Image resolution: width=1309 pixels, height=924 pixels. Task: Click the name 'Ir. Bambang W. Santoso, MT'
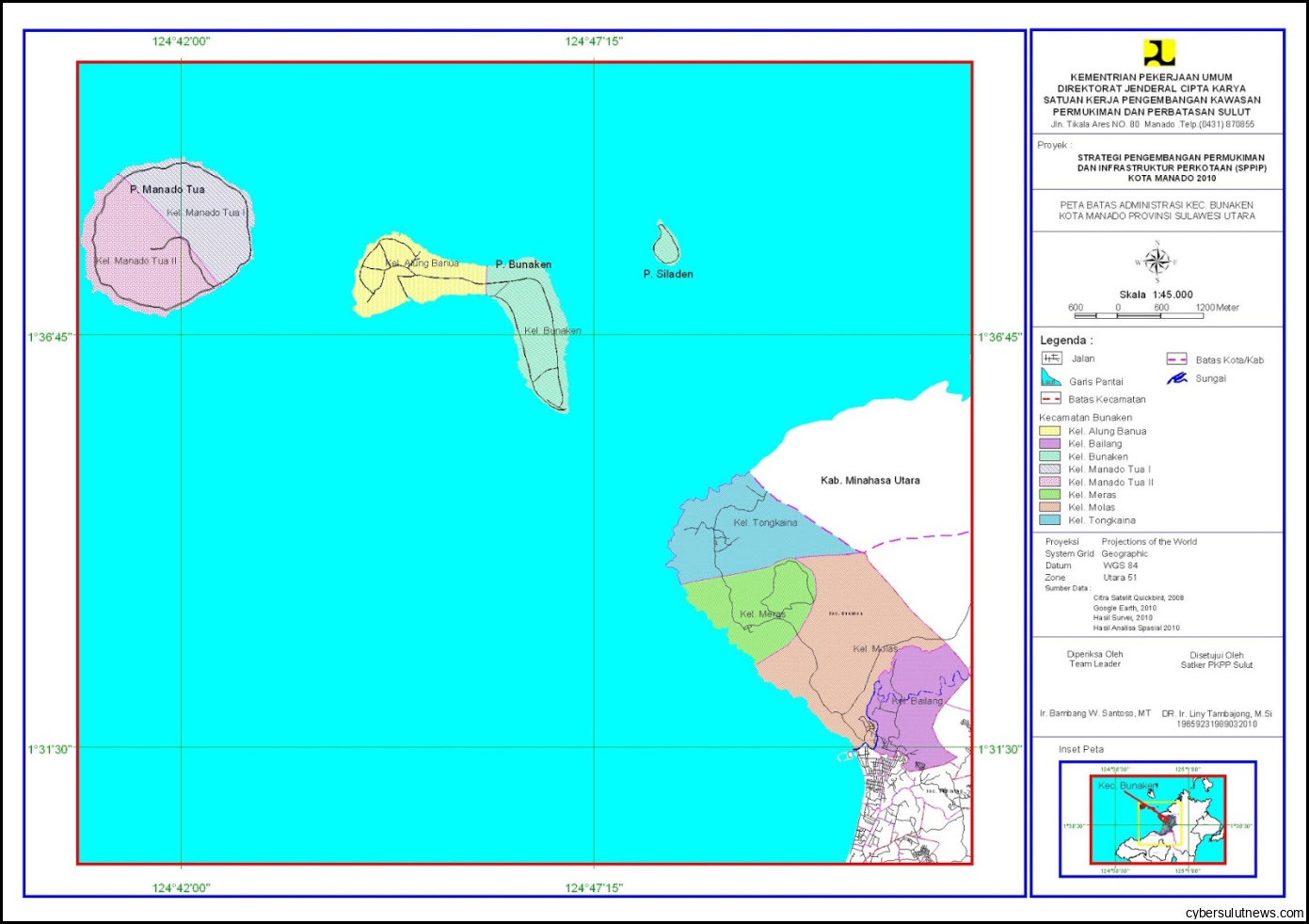(x=1095, y=713)
